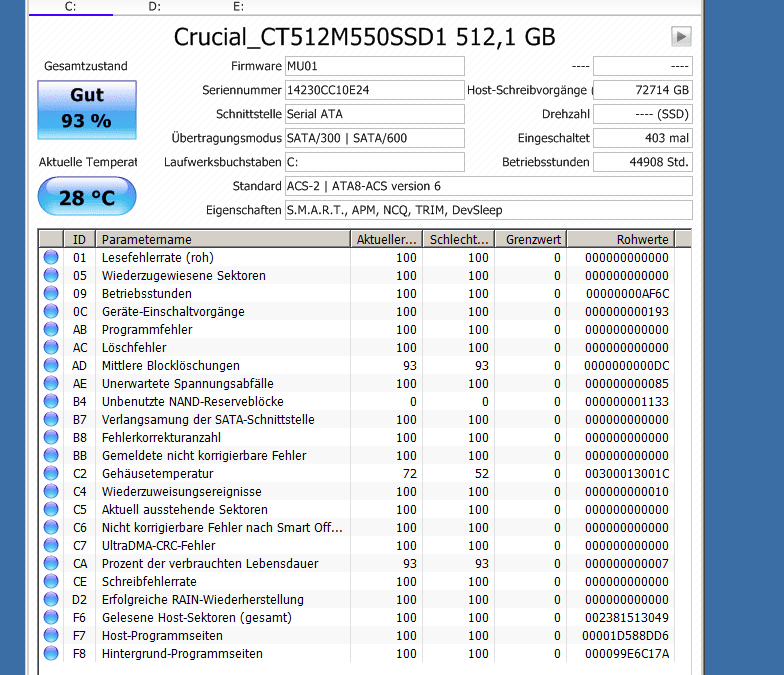Screen dimensions: 784x675
Task: Click the Schlecht... column header
Action: pos(458,240)
